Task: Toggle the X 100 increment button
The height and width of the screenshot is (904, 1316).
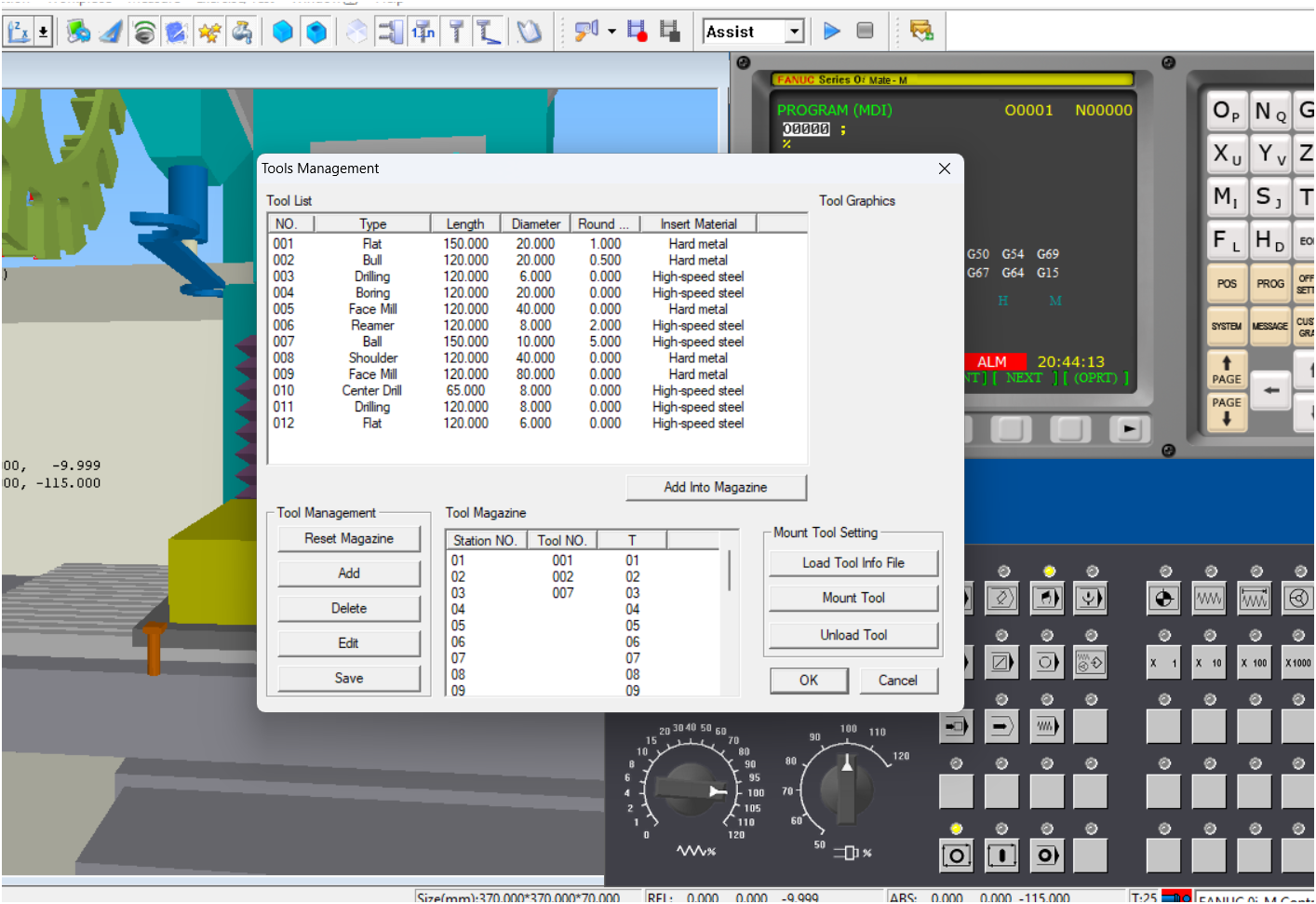Action: 1254,663
